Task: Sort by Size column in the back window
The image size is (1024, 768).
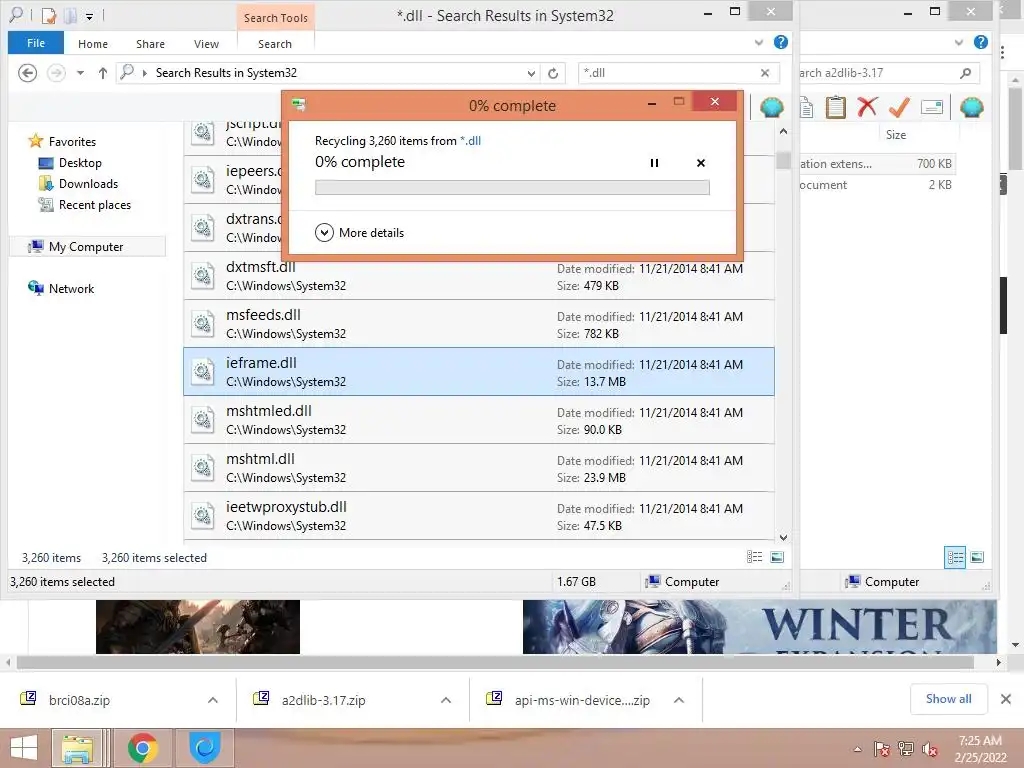Action: pyautogui.click(x=896, y=135)
